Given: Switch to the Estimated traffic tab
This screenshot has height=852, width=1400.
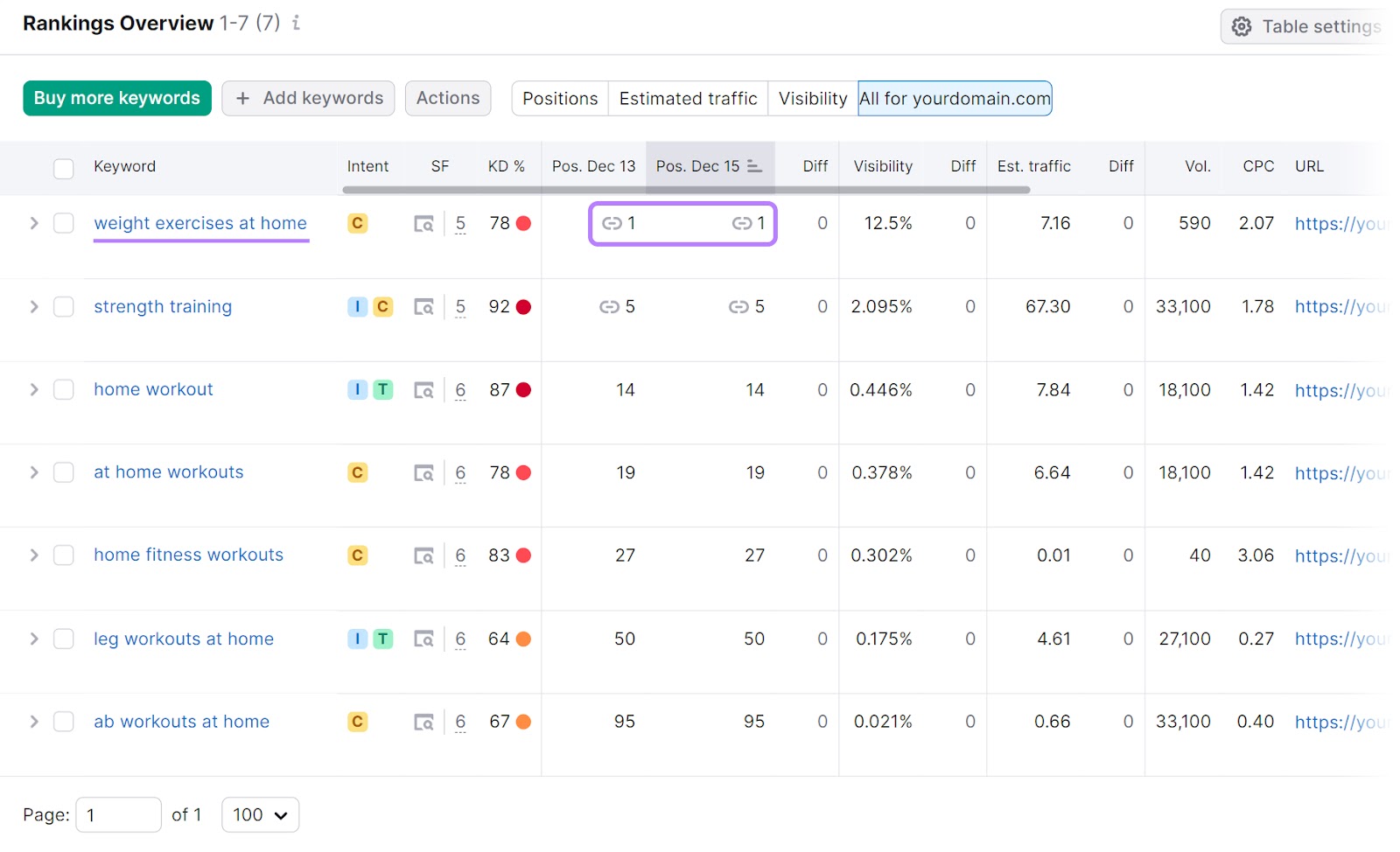Looking at the screenshot, I should pos(688,98).
